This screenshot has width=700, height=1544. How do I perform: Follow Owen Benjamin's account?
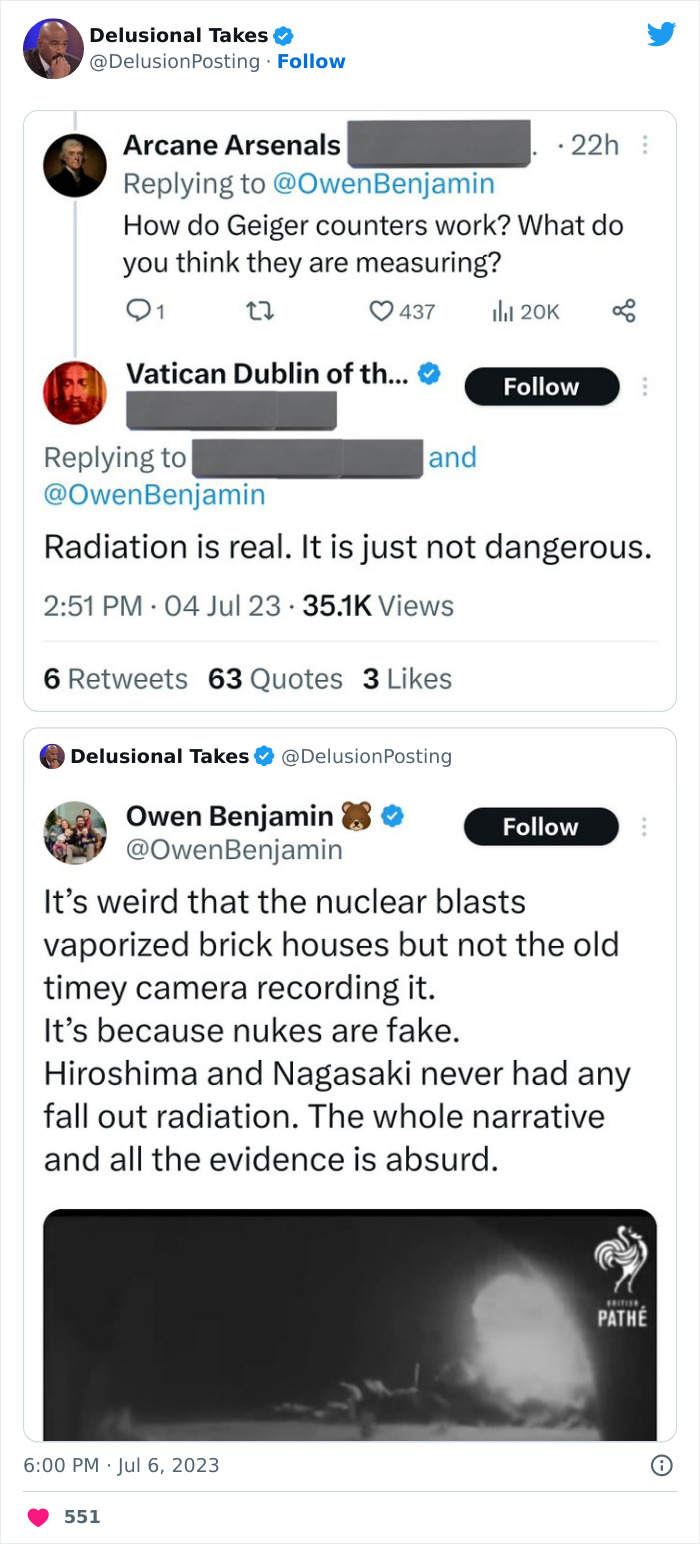click(x=540, y=826)
